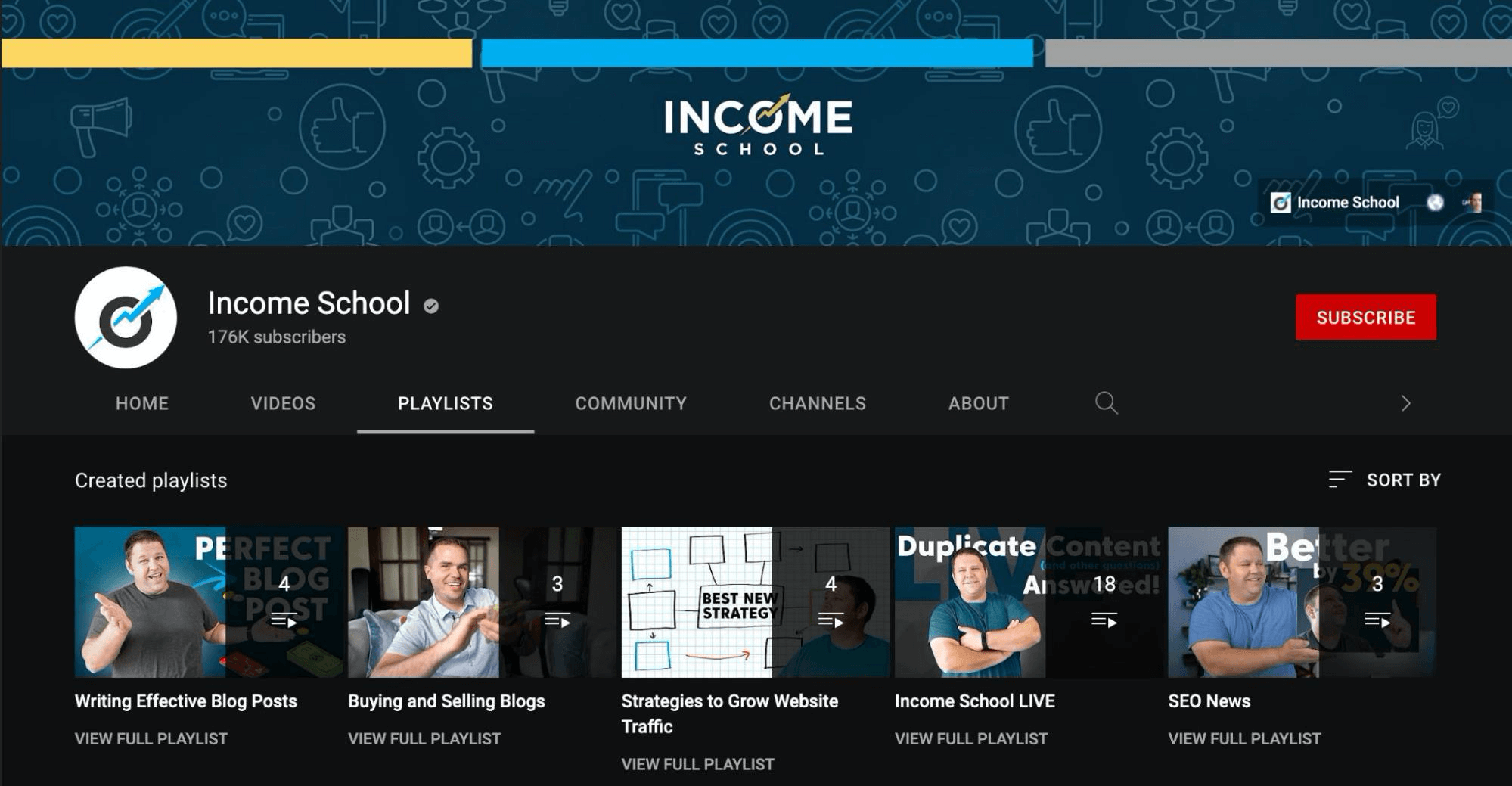Open the Sort By dropdown
This screenshot has height=786, width=1512.
click(1384, 480)
